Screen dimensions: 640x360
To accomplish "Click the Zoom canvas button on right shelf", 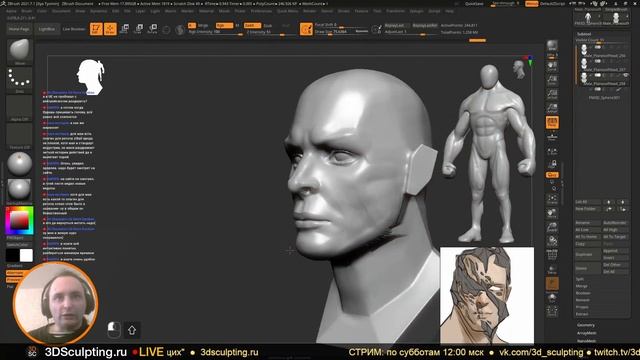I will coord(552,80).
